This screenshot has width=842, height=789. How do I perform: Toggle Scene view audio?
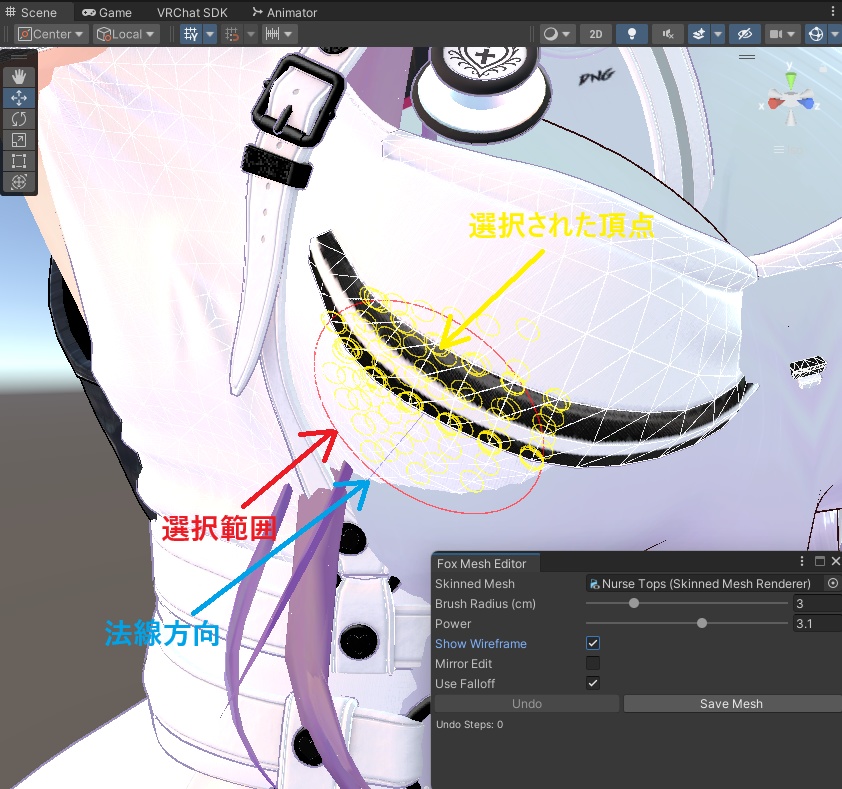667,33
